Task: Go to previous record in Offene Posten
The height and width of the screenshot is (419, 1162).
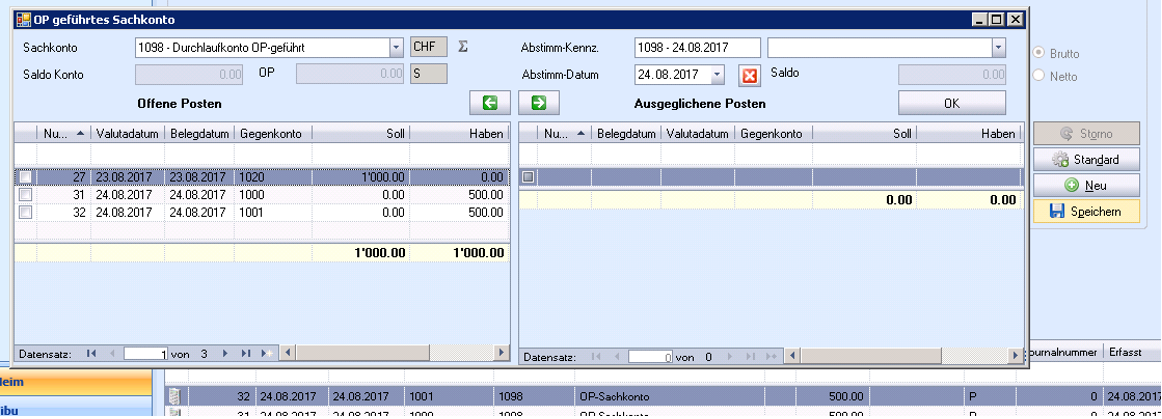Action: 112,354
